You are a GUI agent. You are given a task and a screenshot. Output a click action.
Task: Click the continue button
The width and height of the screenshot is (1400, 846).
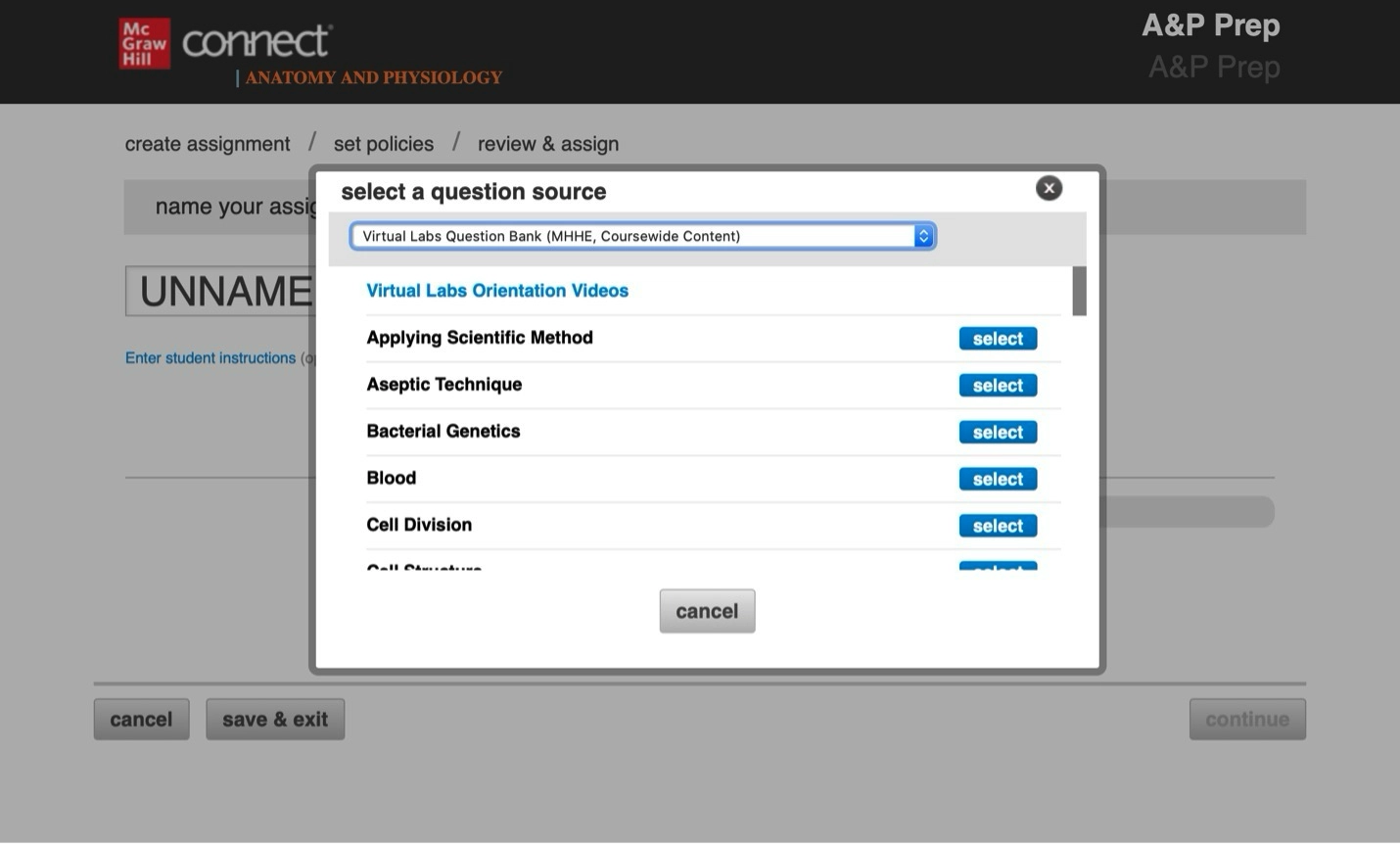pyautogui.click(x=1247, y=720)
